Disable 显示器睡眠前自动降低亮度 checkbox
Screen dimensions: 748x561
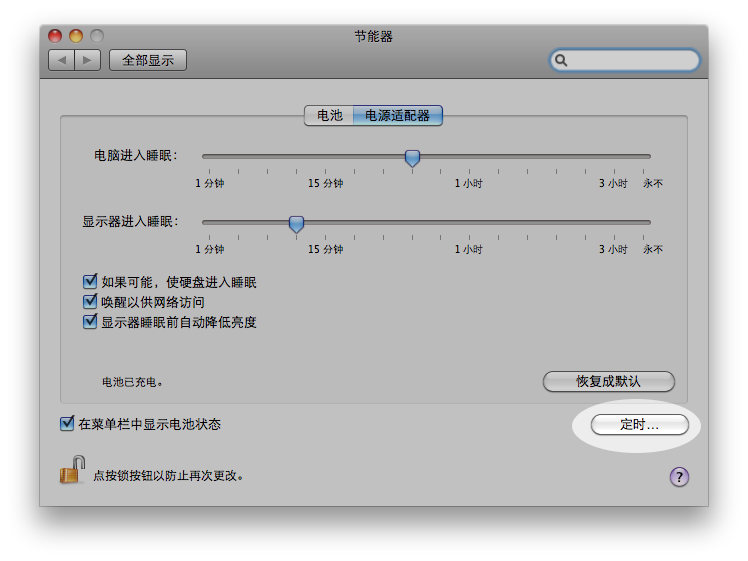(x=90, y=322)
